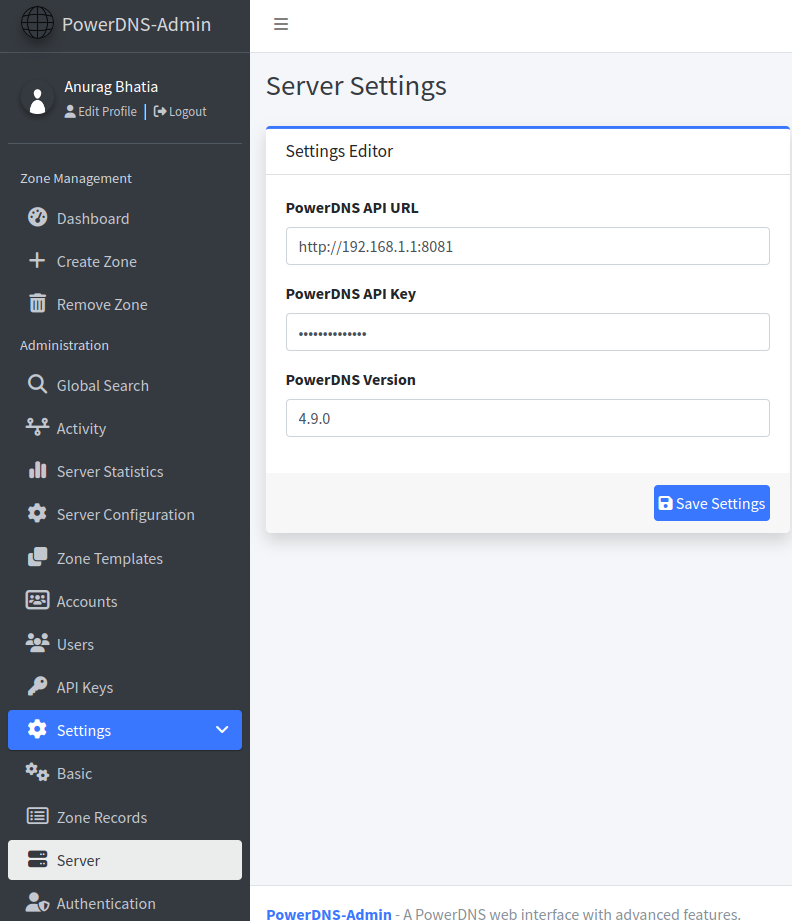The image size is (792, 921).
Task: Click the Server Settings page heading
Action: click(356, 86)
